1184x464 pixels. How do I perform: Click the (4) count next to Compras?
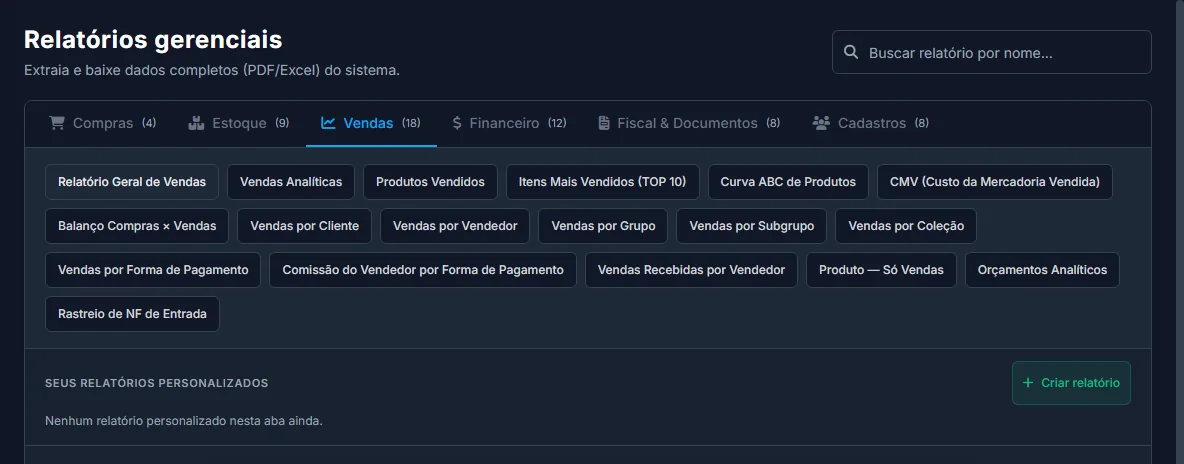click(x=149, y=123)
